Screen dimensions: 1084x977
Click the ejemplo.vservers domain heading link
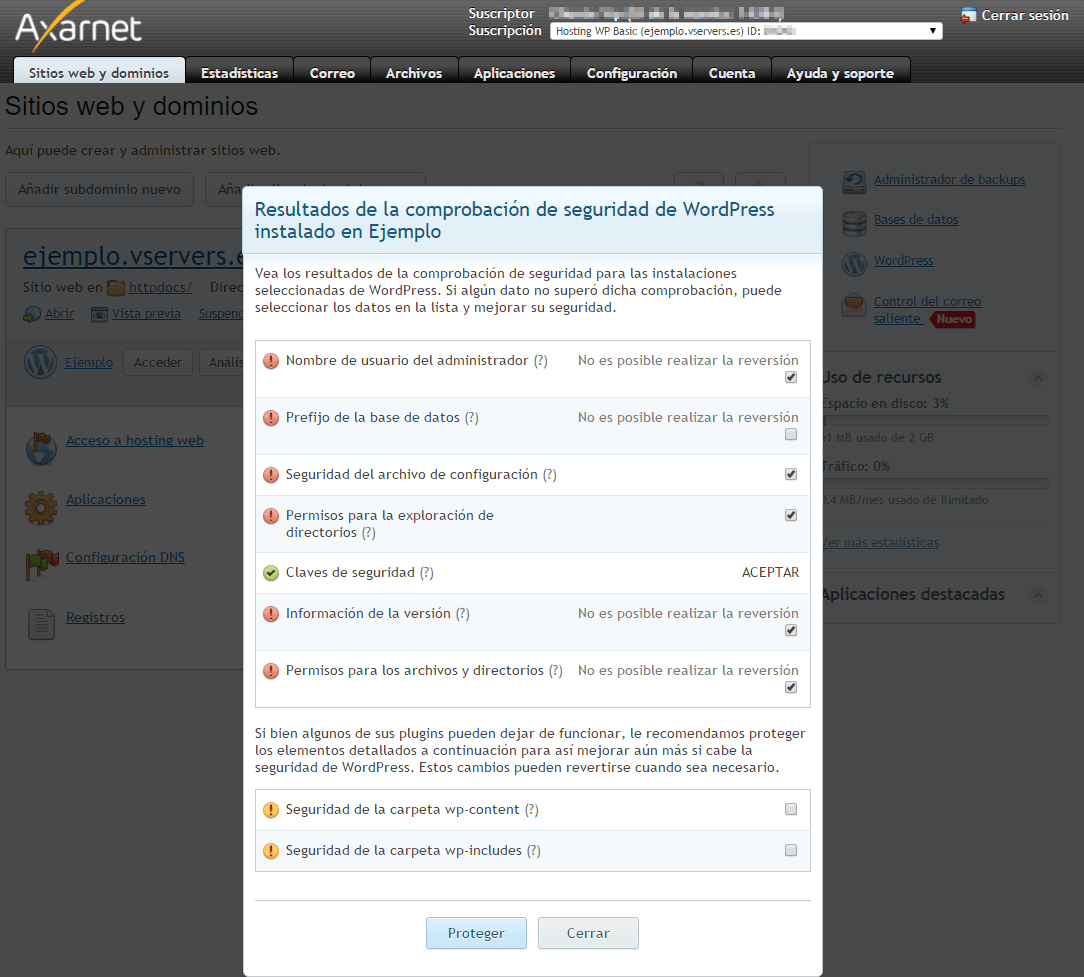coord(133,256)
